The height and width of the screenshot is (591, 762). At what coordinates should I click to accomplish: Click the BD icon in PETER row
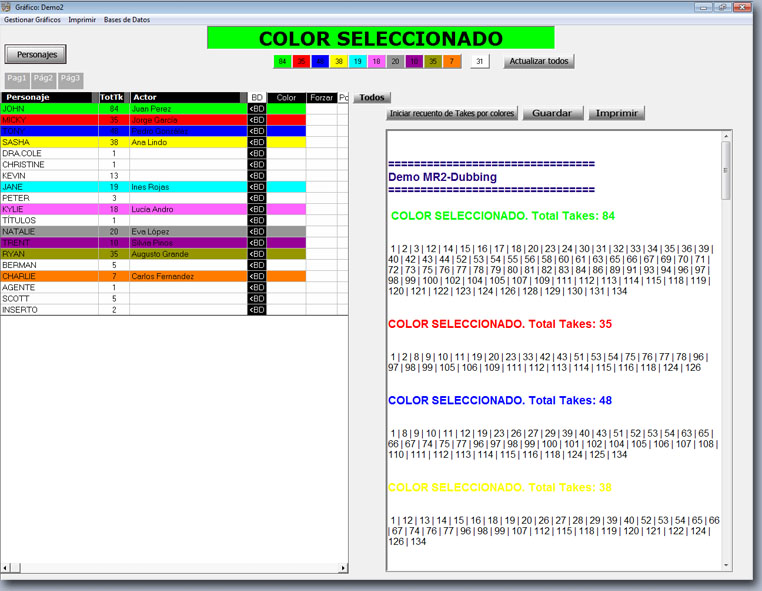click(x=257, y=198)
